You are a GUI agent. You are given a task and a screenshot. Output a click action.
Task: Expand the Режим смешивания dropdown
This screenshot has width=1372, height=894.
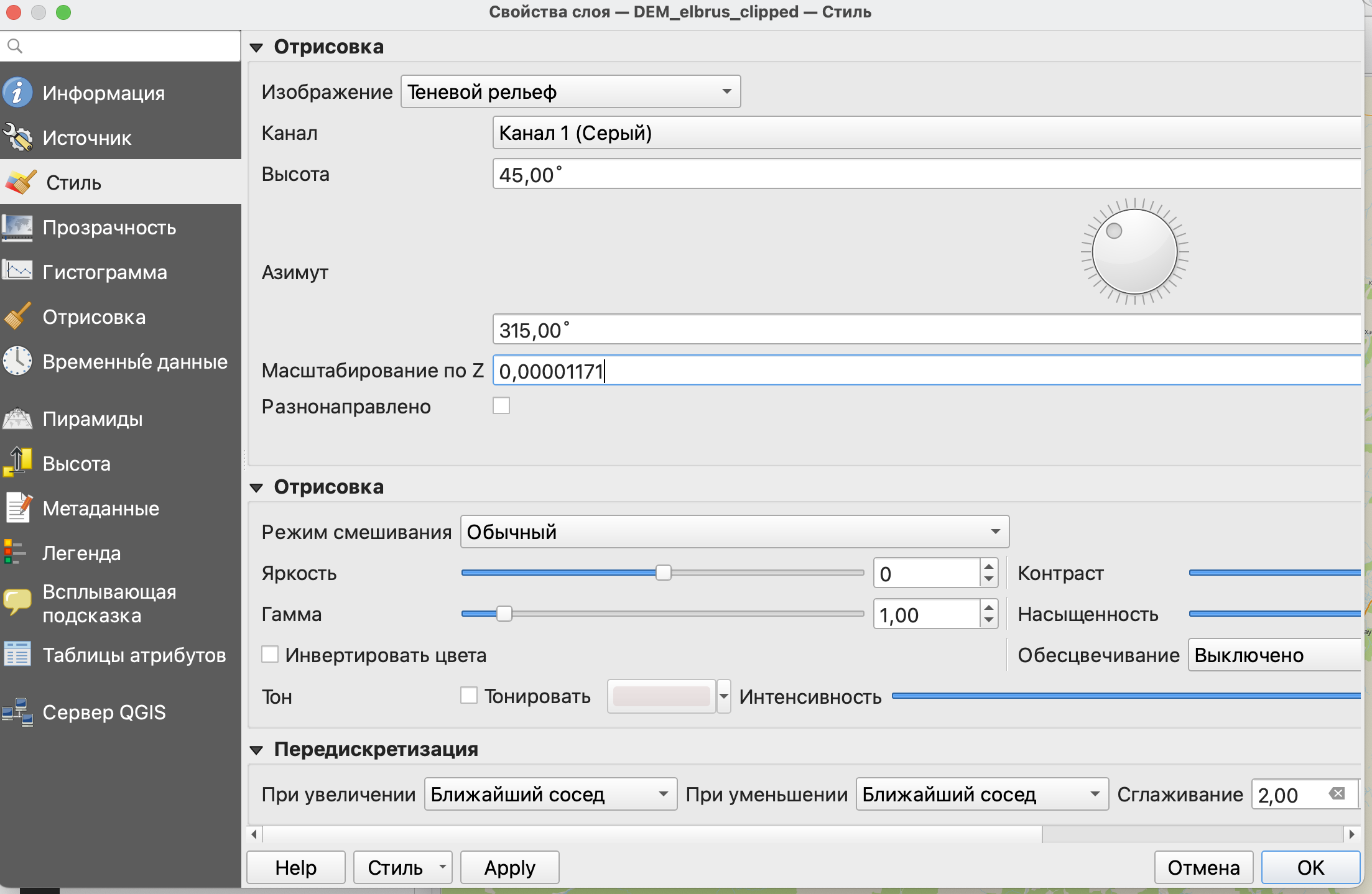click(x=734, y=532)
